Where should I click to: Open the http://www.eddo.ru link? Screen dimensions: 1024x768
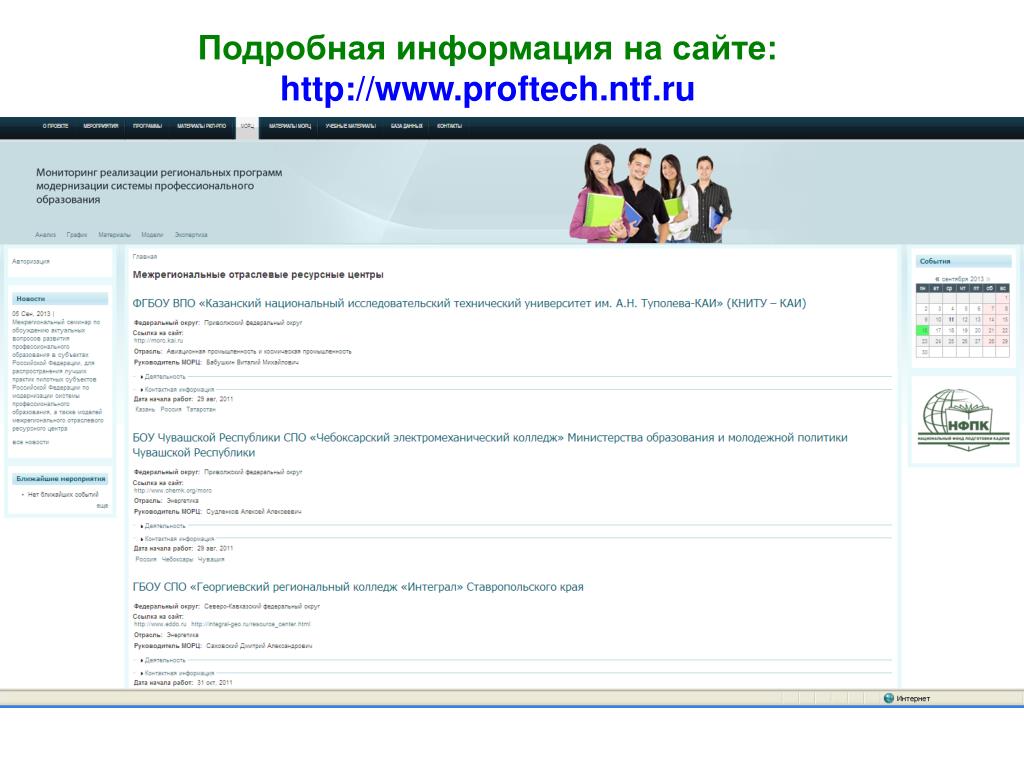160,624
